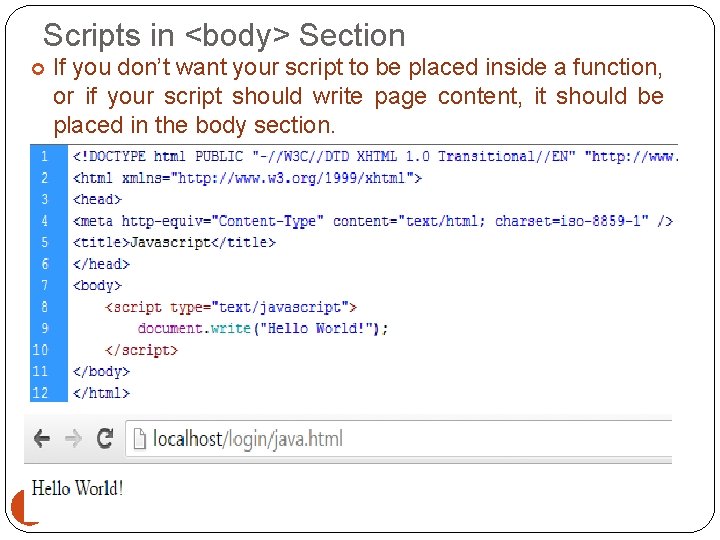Click line number 4 in code gutter
Viewport: 720px width, 540px height.
point(45,221)
